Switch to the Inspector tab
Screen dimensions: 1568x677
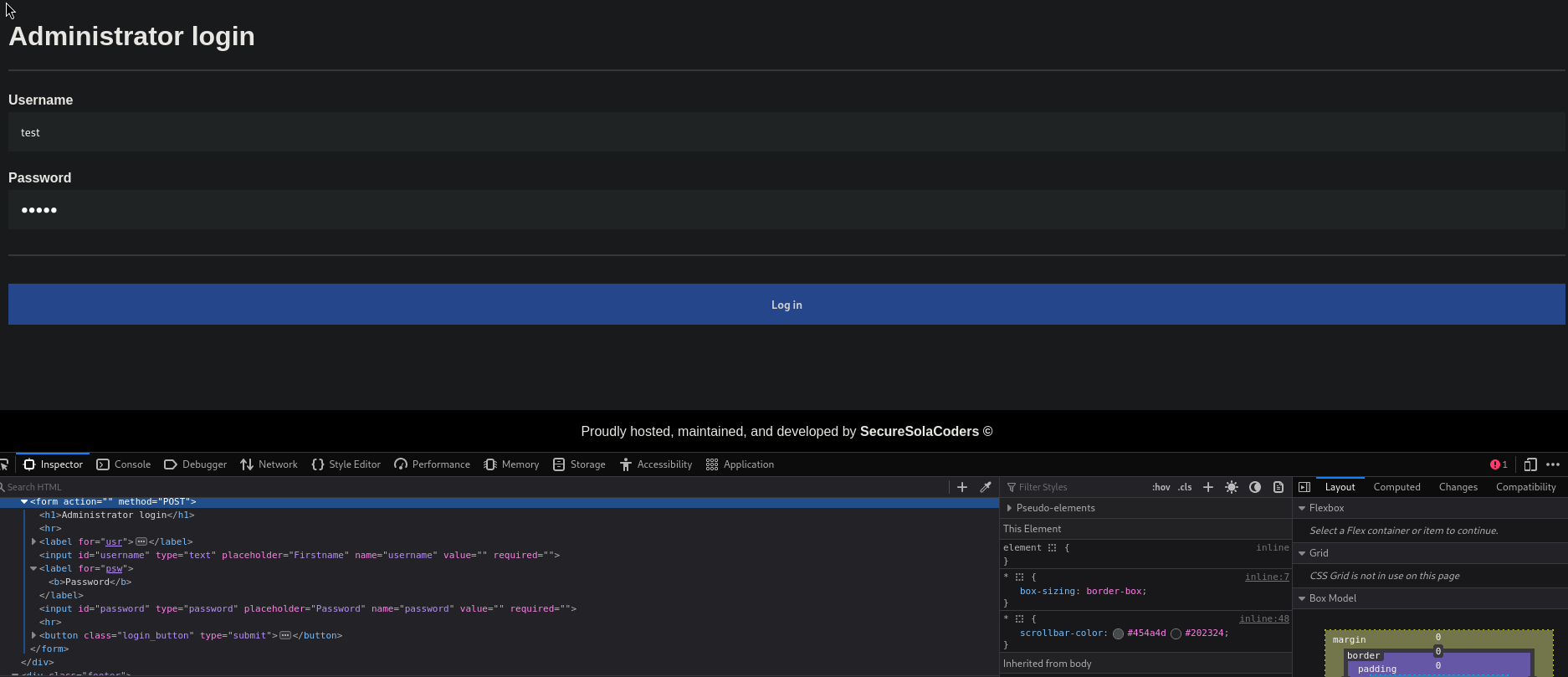[x=53, y=464]
